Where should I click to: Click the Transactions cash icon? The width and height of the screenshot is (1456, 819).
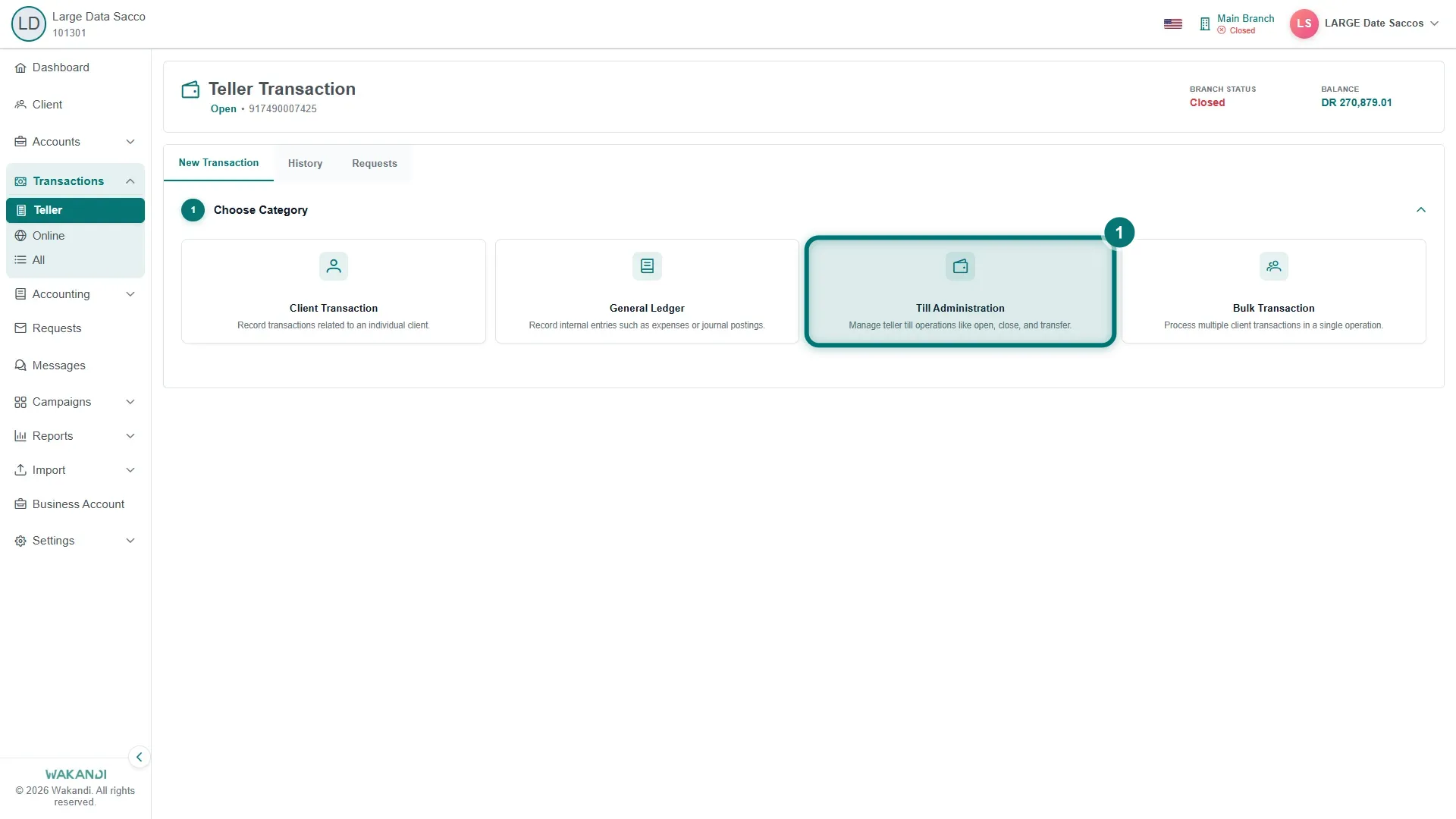coord(20,181)
